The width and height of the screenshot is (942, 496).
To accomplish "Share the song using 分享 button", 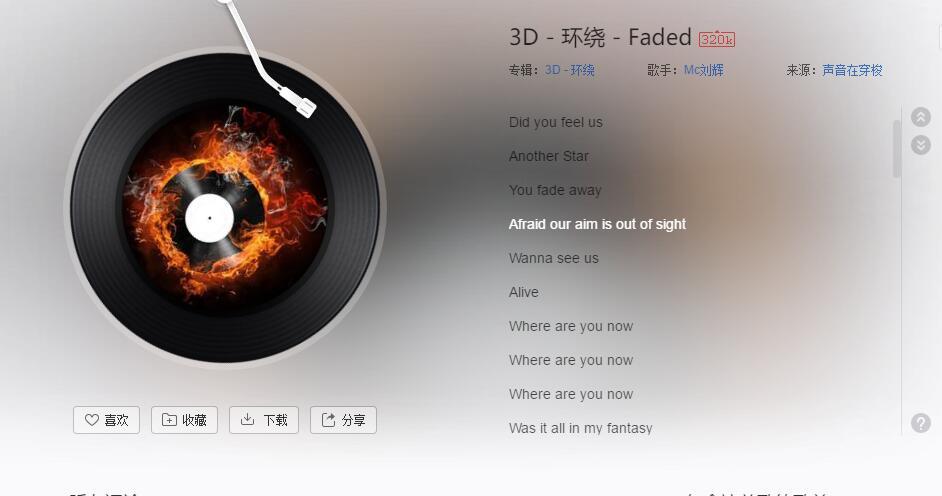I will point(343,420).
